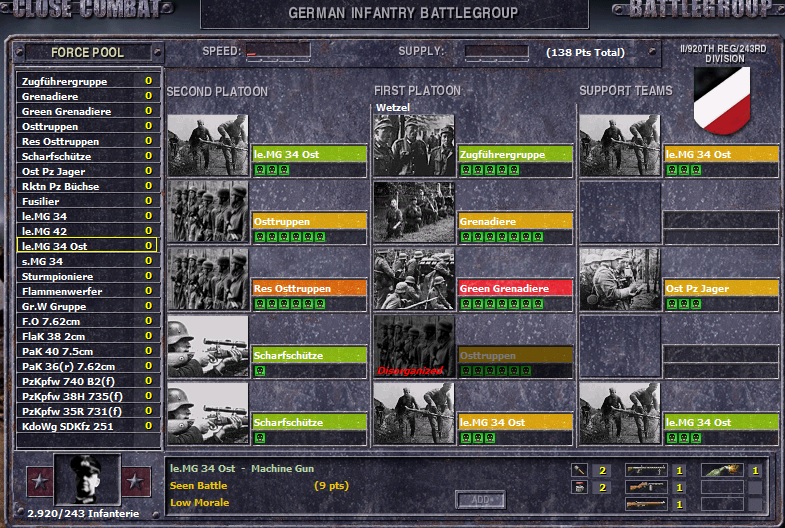Select Green Grenadiere unit photo
The height and width of the screenshot is (528, 785).
tap(414, 279)
